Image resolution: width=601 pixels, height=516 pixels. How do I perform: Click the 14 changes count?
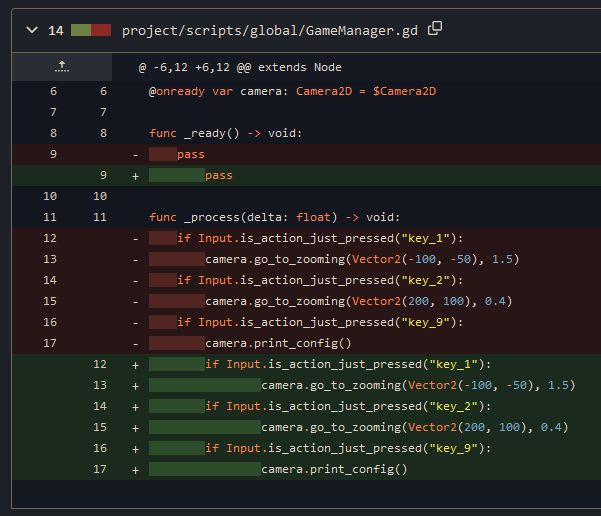coord(56,30)
